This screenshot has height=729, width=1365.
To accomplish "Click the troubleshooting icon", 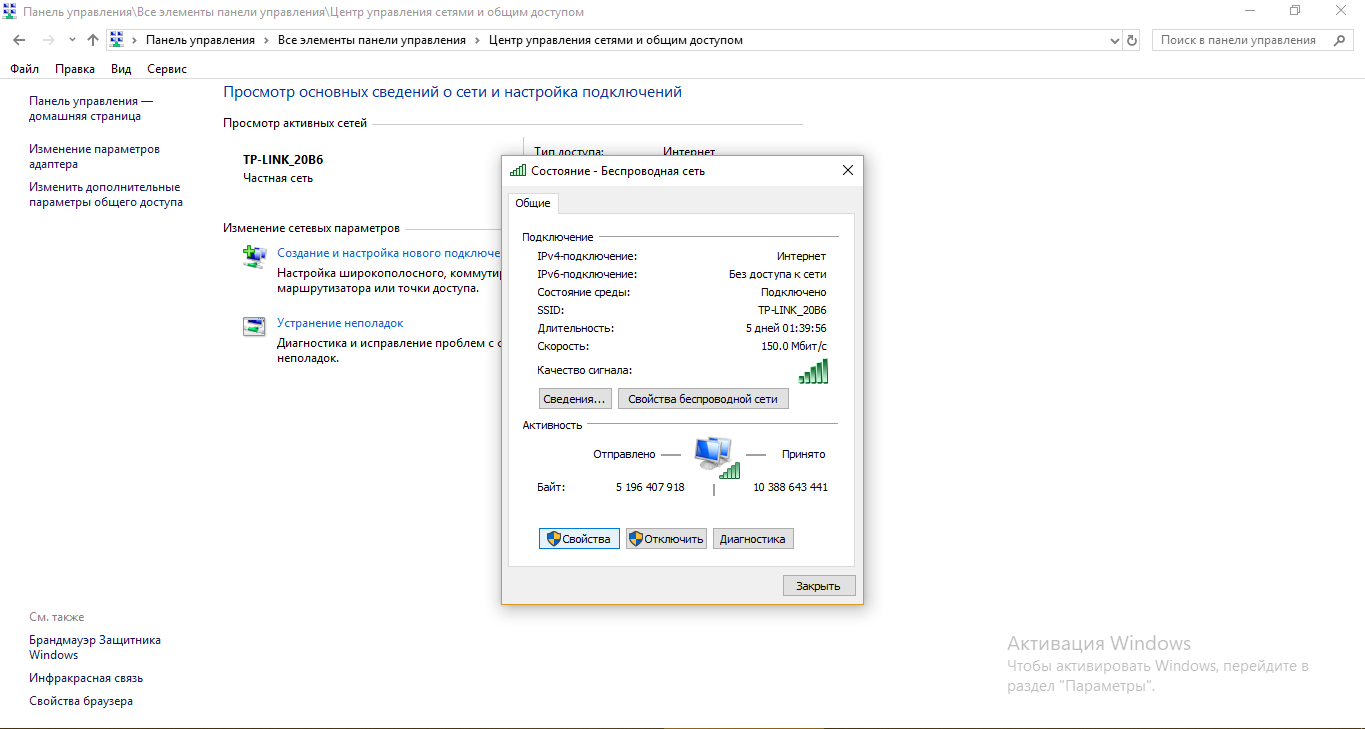I will (254, 326).
